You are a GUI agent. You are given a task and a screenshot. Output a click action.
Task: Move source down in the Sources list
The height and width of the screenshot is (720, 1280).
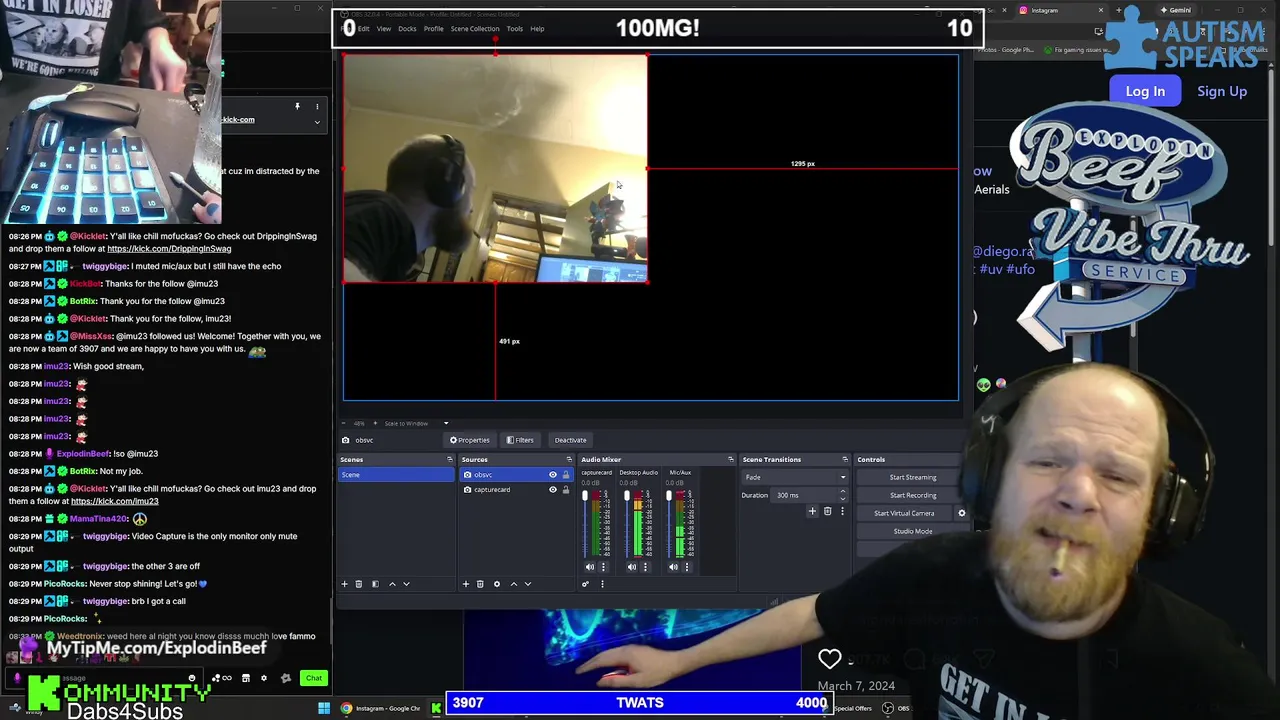(x=528, y=584)
